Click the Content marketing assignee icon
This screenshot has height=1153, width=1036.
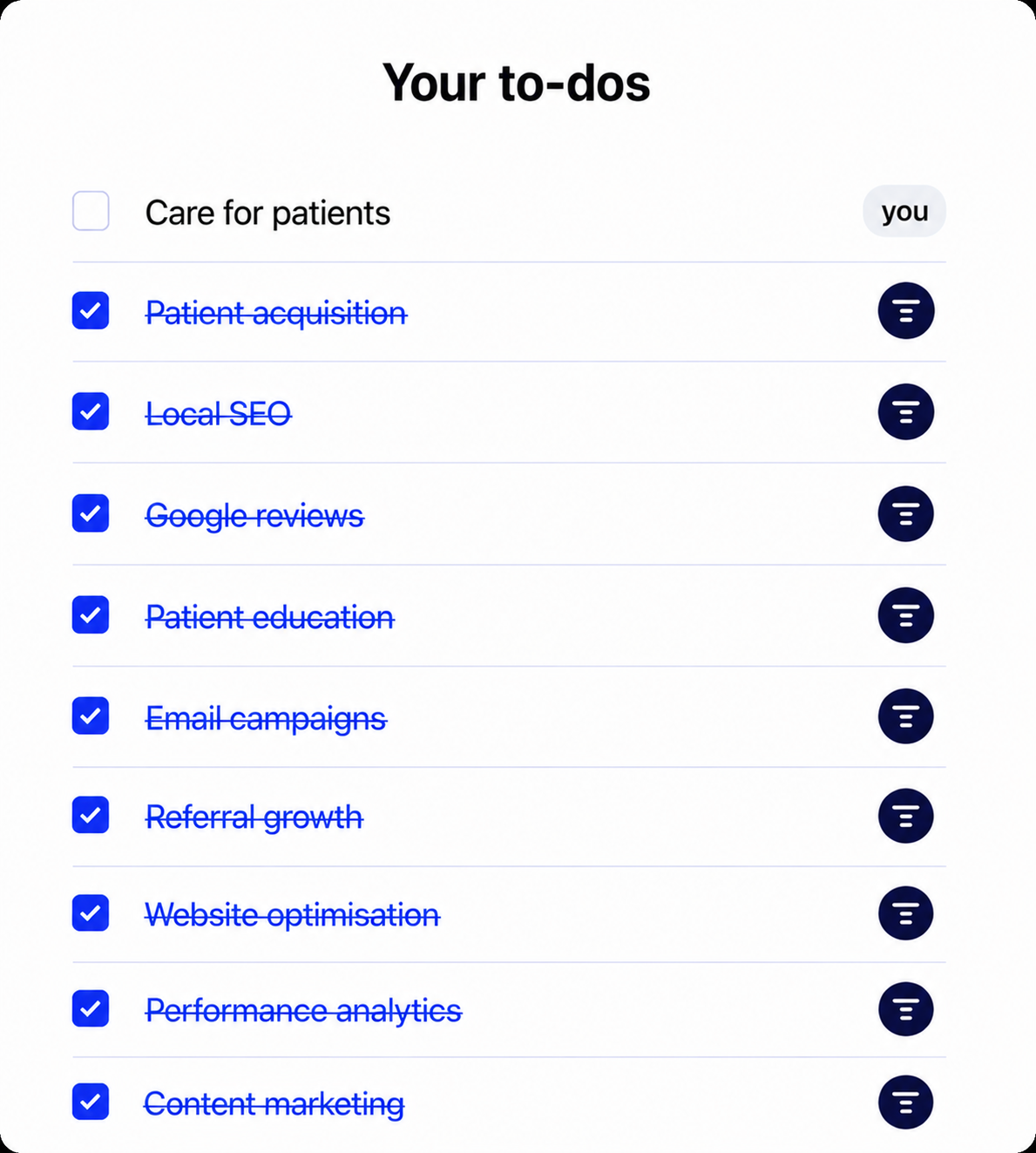pyautogui.click(x=905, y=1102)
